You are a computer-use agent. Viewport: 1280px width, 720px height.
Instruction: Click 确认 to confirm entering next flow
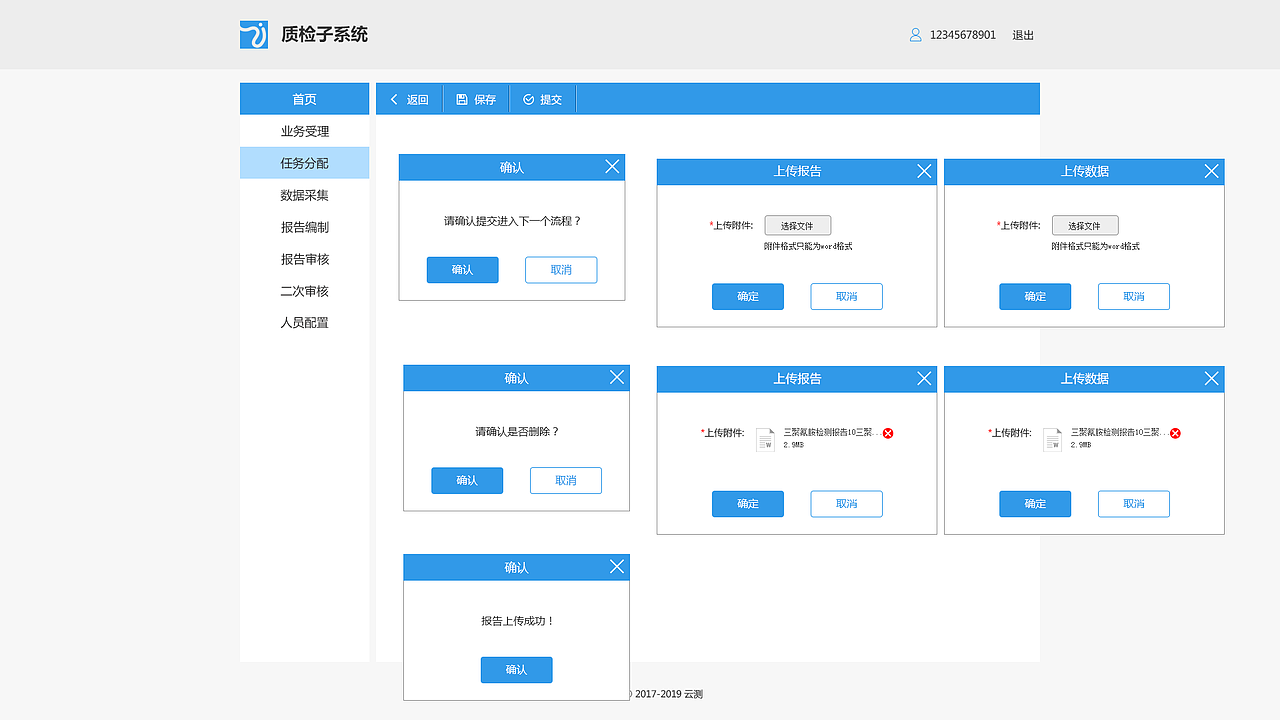point(462,269)
